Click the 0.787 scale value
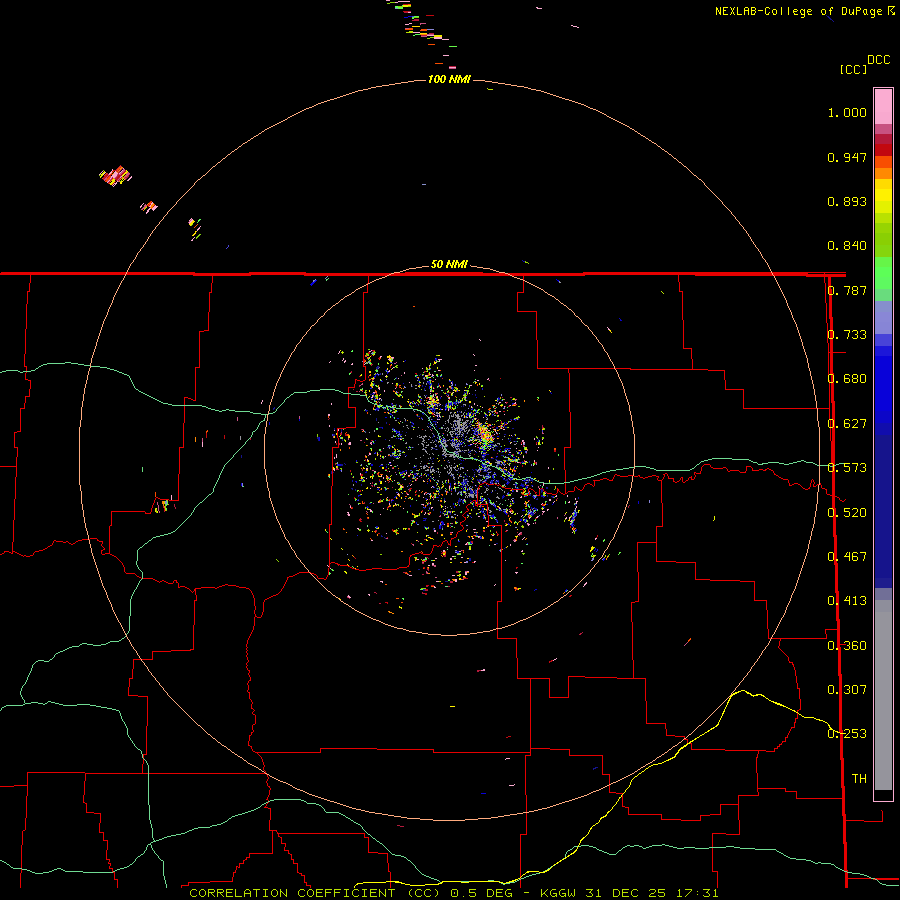Screen dimensions: 900x900 point(847,290)
